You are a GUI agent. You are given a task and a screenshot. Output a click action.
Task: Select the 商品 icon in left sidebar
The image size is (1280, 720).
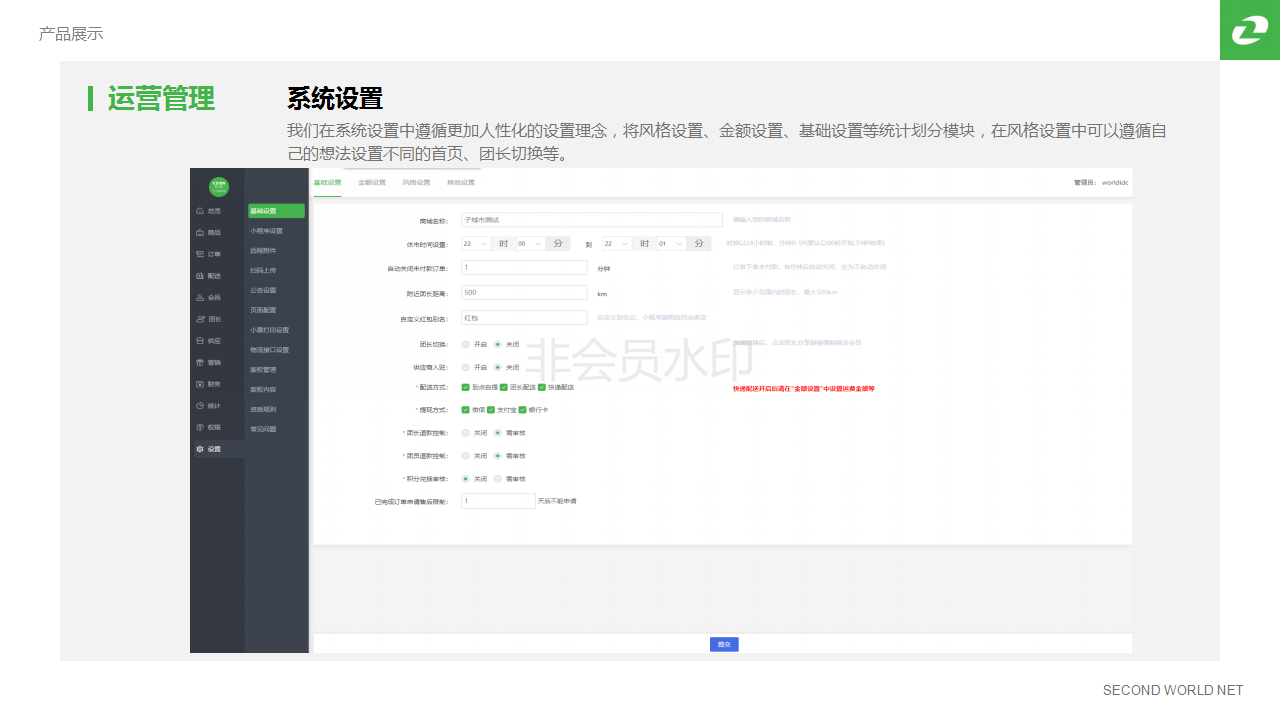click(200, 232)
